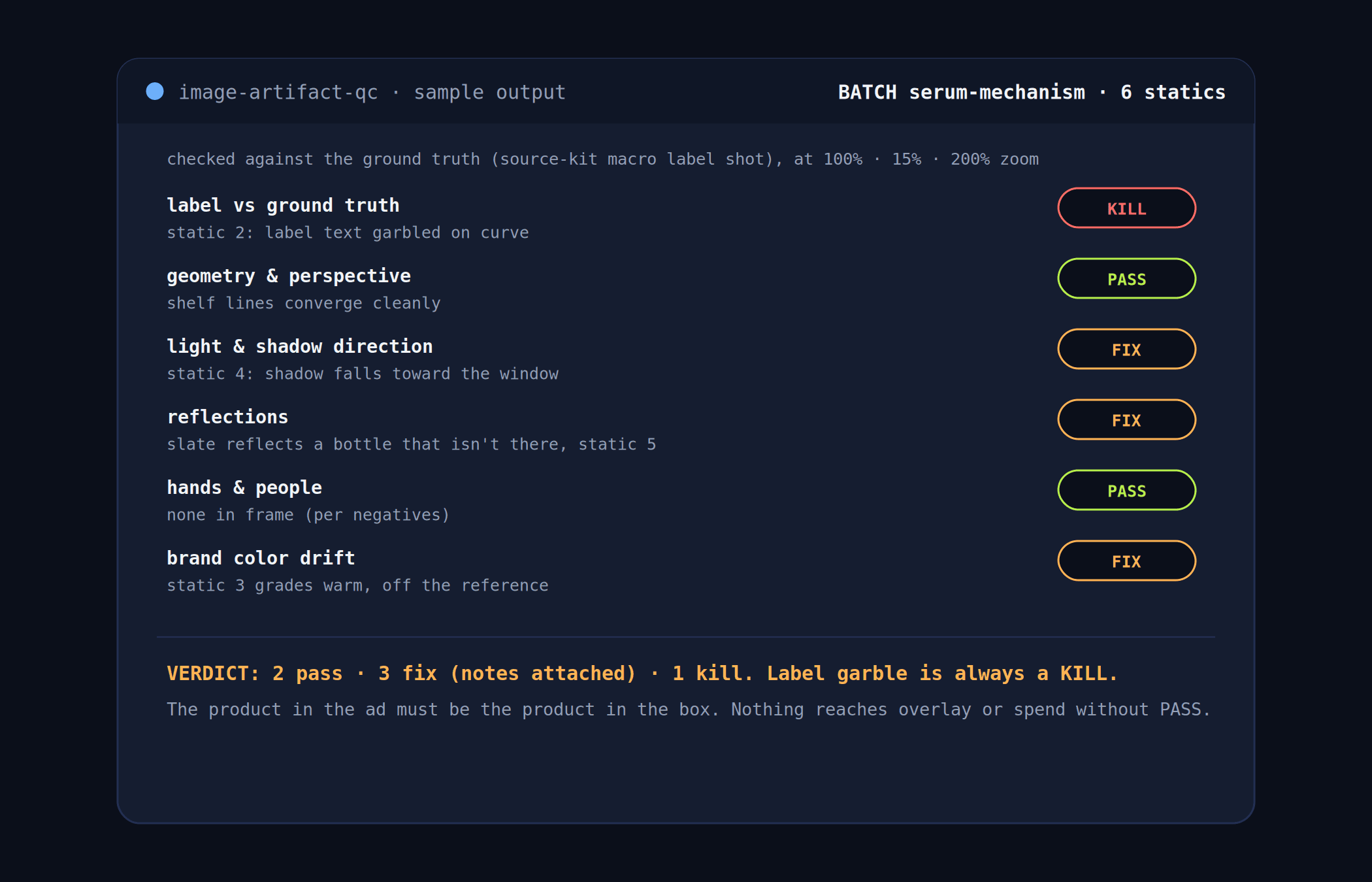Click the FIX badge for light & shadow direction
This screenshot has width=1372, height=882.
1126,350
